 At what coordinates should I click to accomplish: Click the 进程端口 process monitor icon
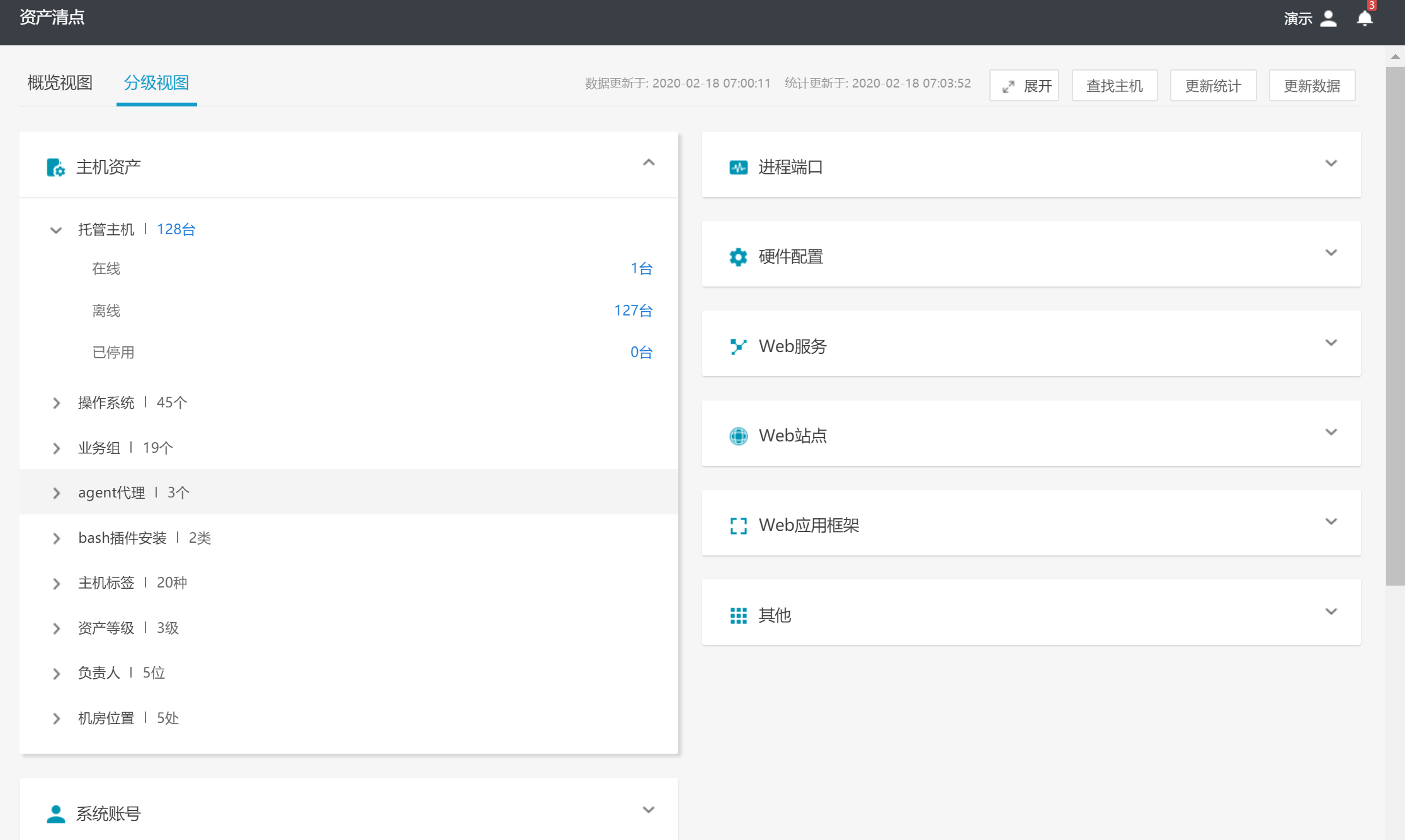[738, 167]
